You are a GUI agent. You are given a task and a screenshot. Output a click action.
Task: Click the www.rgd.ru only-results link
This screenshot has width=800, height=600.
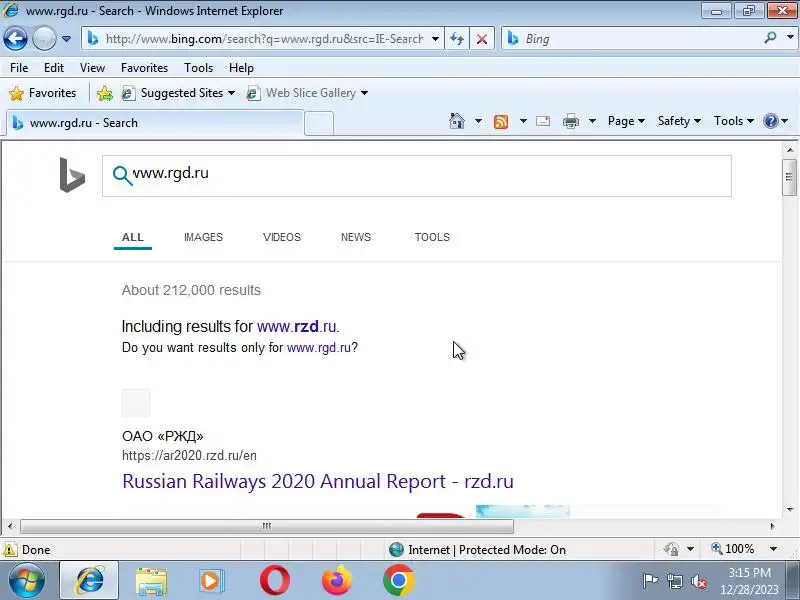(319, 348)
